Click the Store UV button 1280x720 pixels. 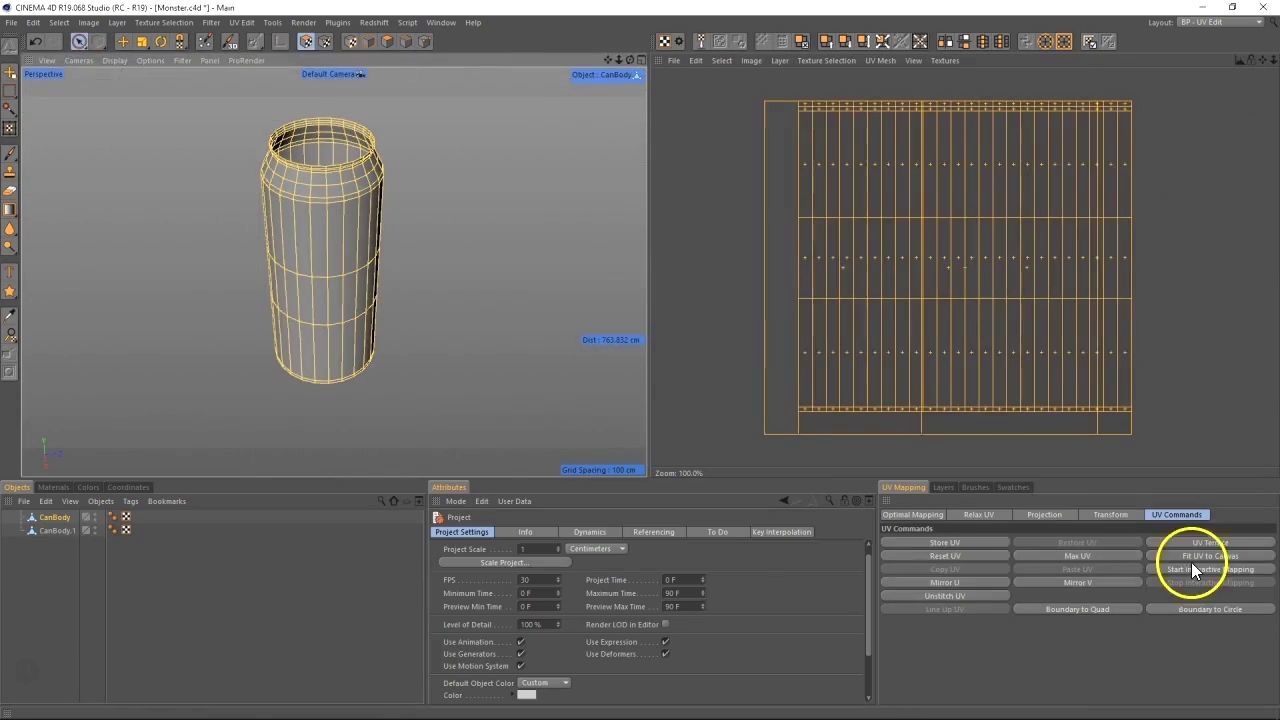coord(945,543)
